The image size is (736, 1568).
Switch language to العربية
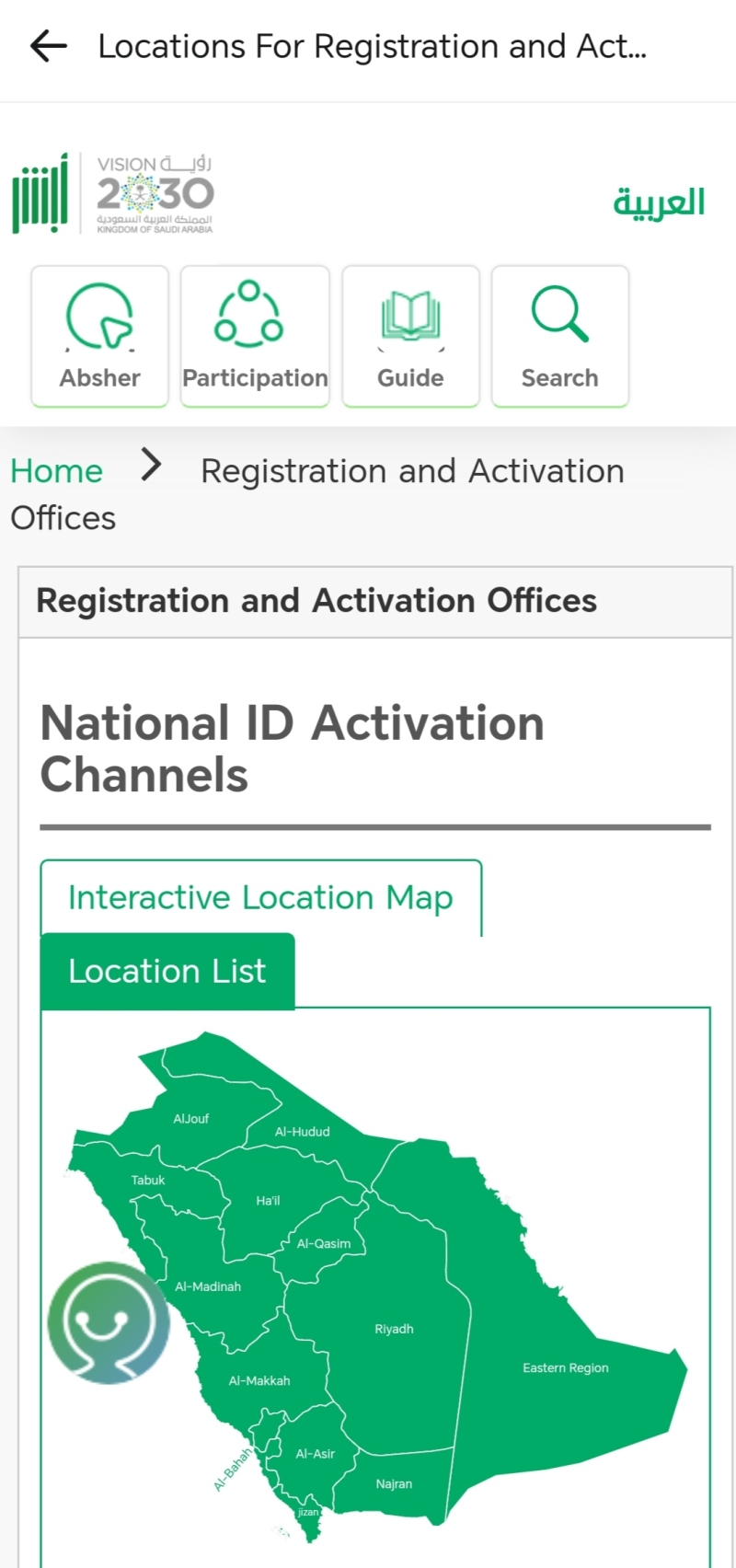click(659, 202)
